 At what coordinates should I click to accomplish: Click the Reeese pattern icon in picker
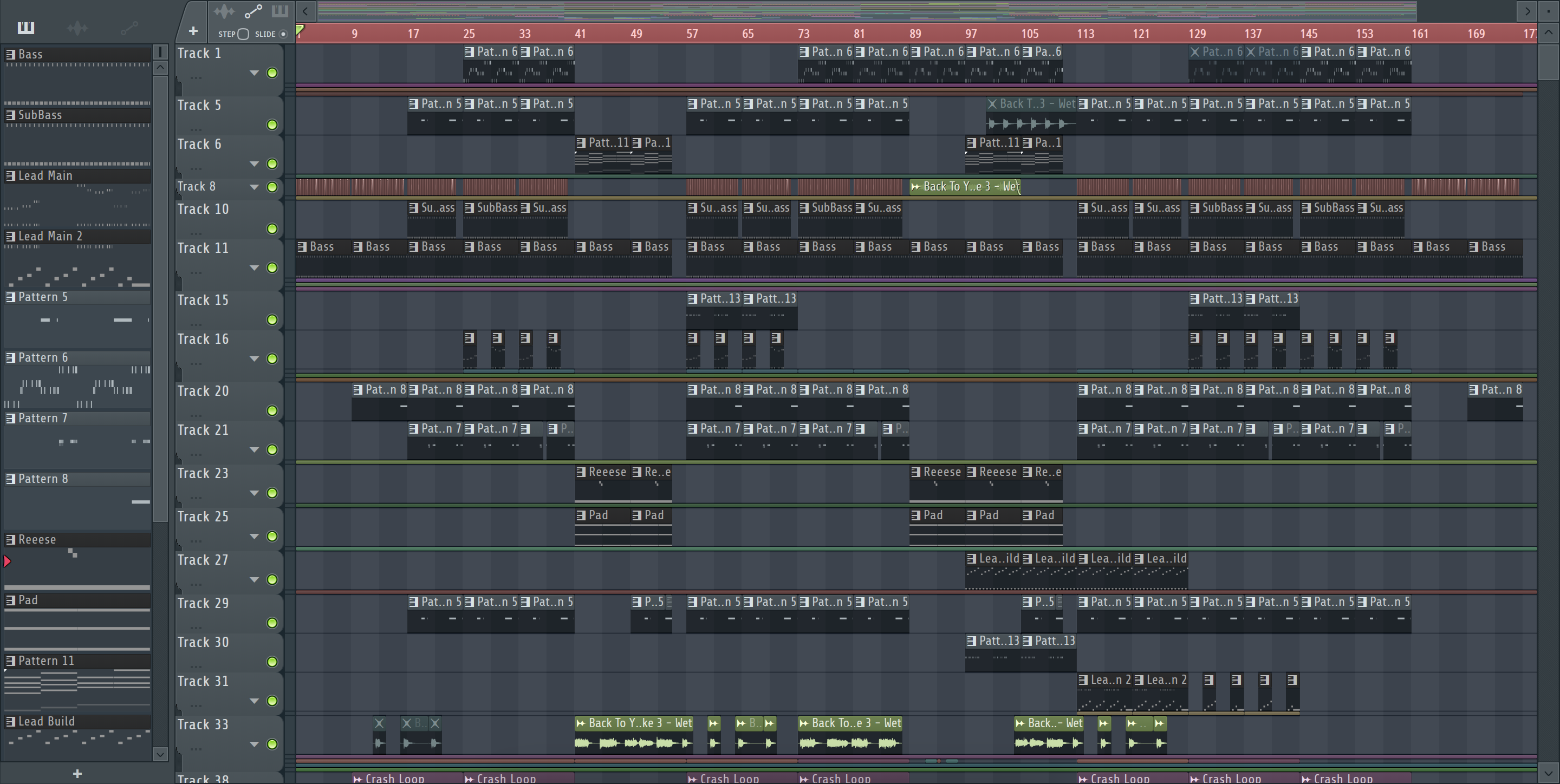[10, 539]
